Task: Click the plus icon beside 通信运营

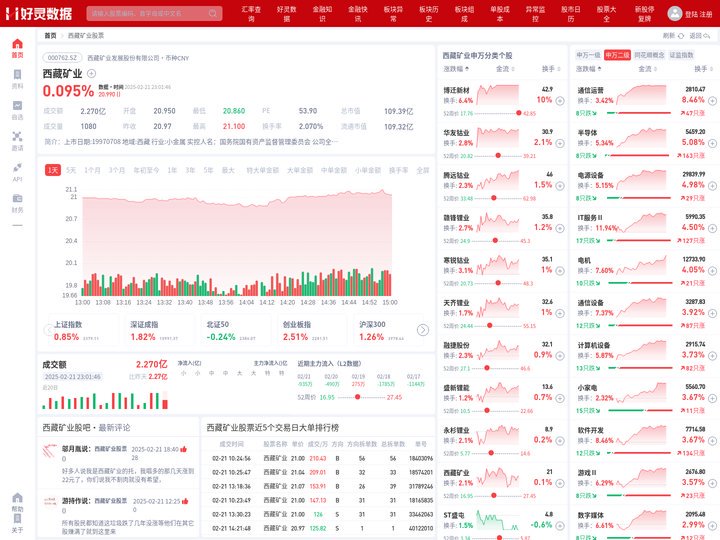Action: 712,101
